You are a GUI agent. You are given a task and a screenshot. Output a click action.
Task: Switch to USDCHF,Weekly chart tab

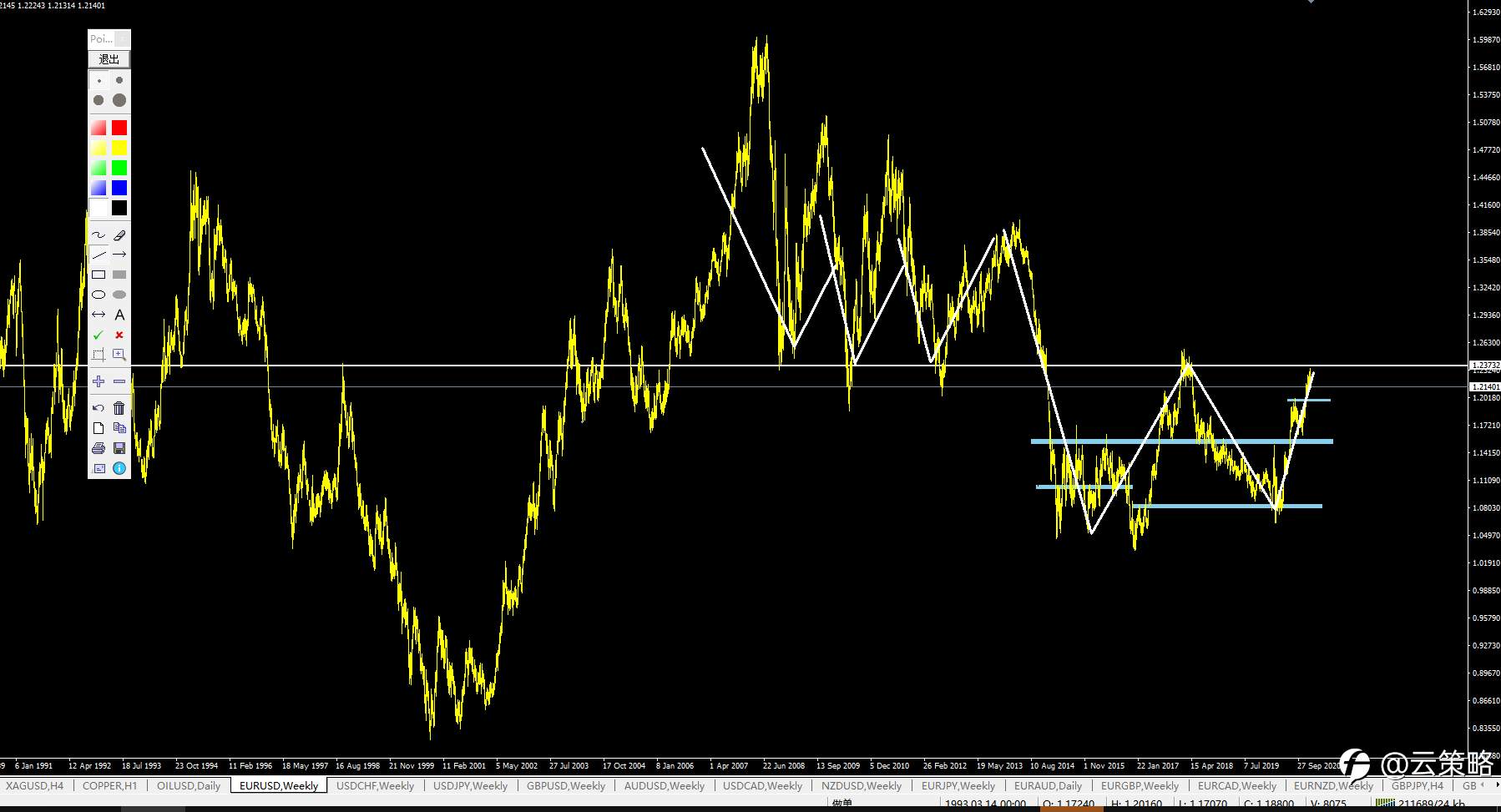[375, 785]
